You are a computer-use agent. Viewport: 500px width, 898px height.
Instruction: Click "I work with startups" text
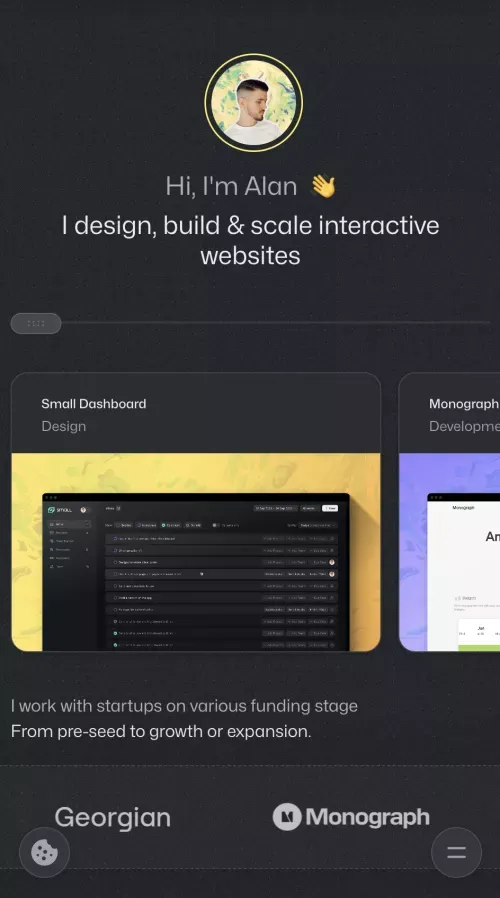(x=184, y=706)
